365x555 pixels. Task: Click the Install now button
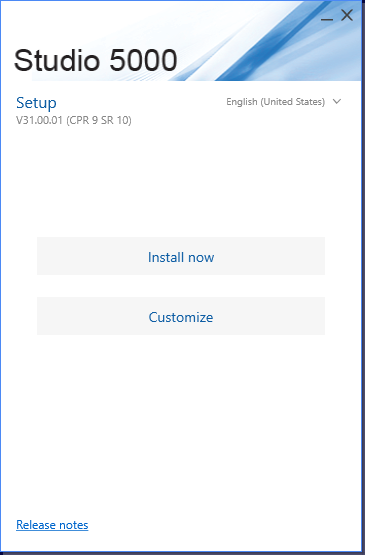(x=181, y=256)
